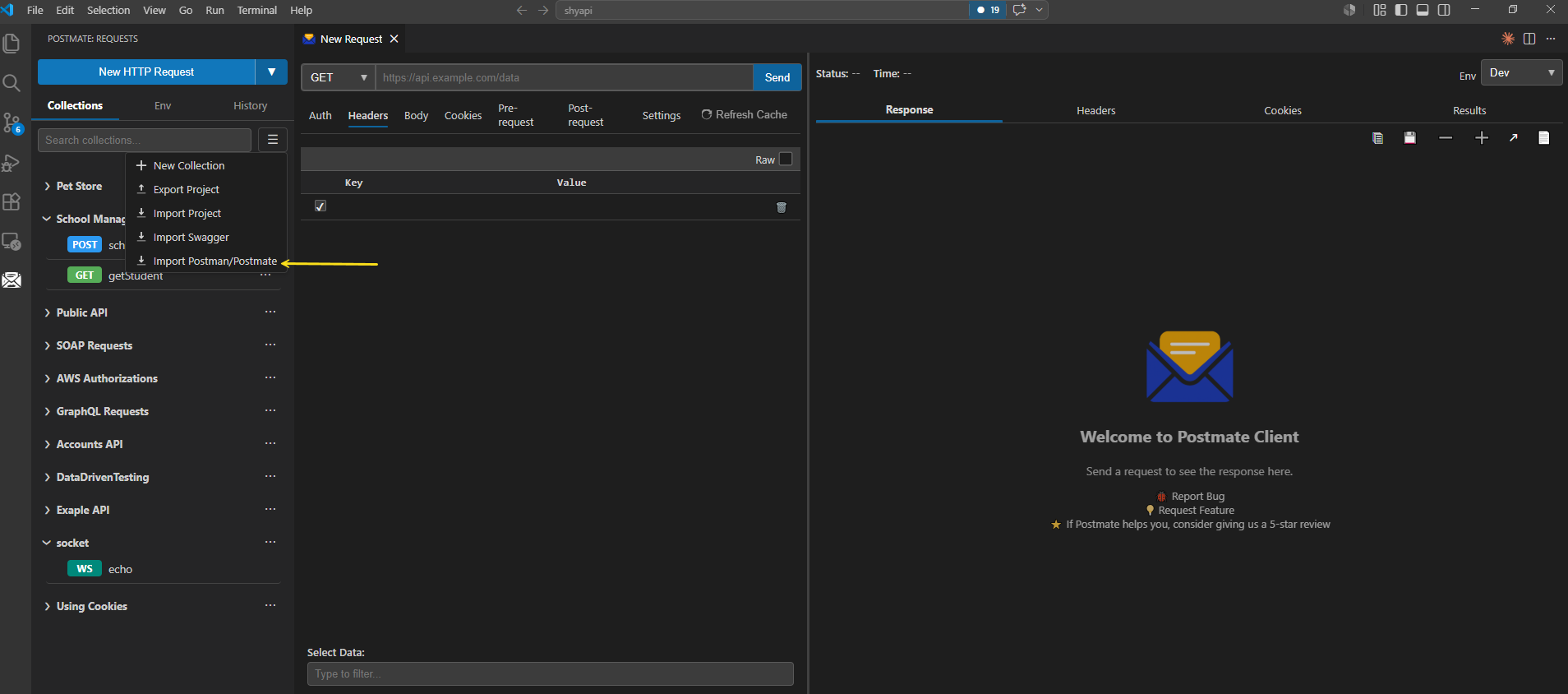This screenshot has height=694, width=1568.
Task: Open the echo WS request
Action: click(120, 569)
